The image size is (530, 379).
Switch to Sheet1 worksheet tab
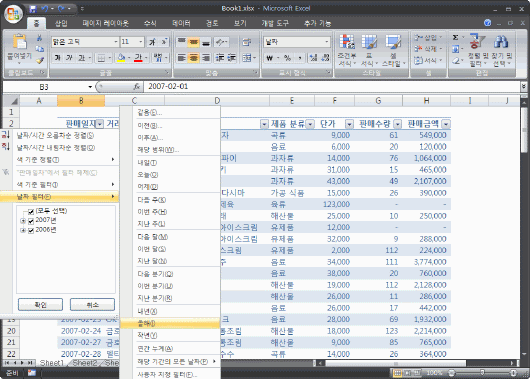coord(52,363)
